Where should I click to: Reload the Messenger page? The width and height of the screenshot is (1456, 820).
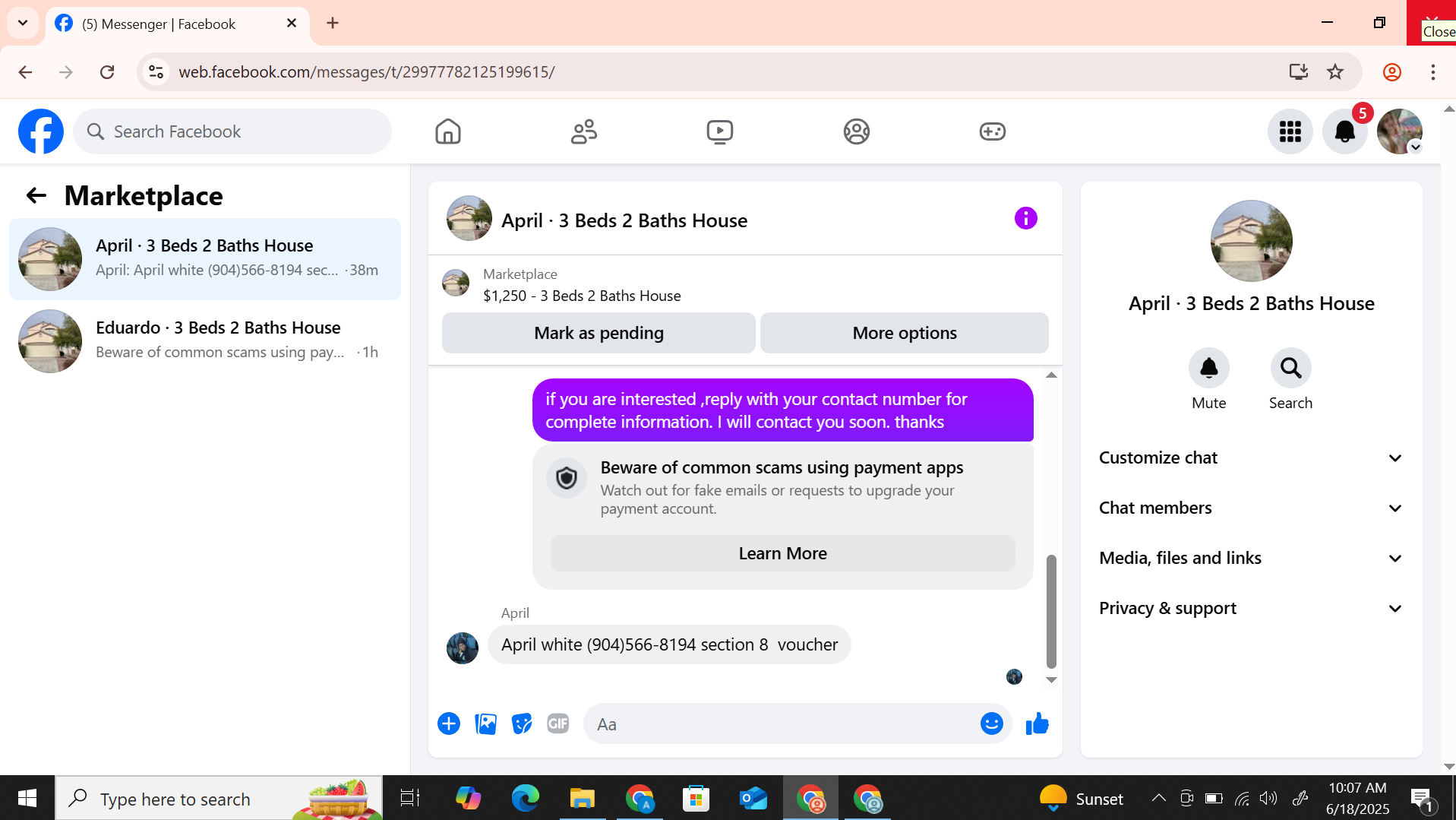coord(107,72)
